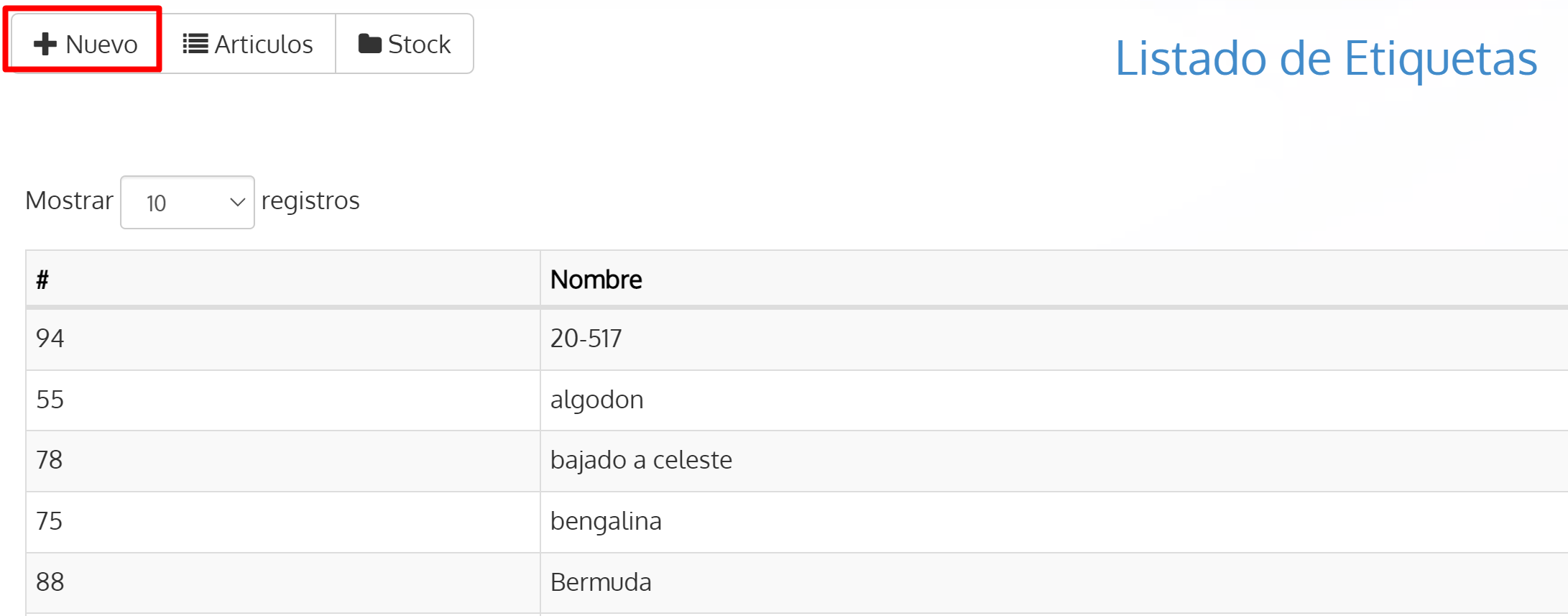This screenshot has width=1568, height=616.
Task: Click the row with id 94
Action: tap(50, 338)
